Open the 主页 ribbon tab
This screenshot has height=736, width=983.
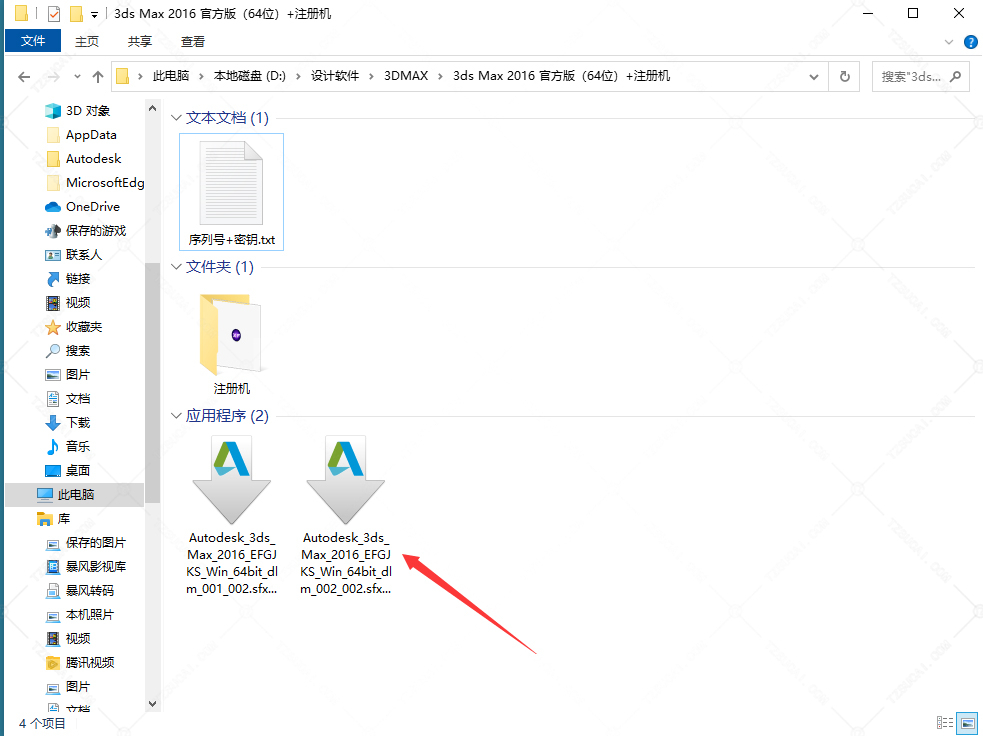(87, 41)
